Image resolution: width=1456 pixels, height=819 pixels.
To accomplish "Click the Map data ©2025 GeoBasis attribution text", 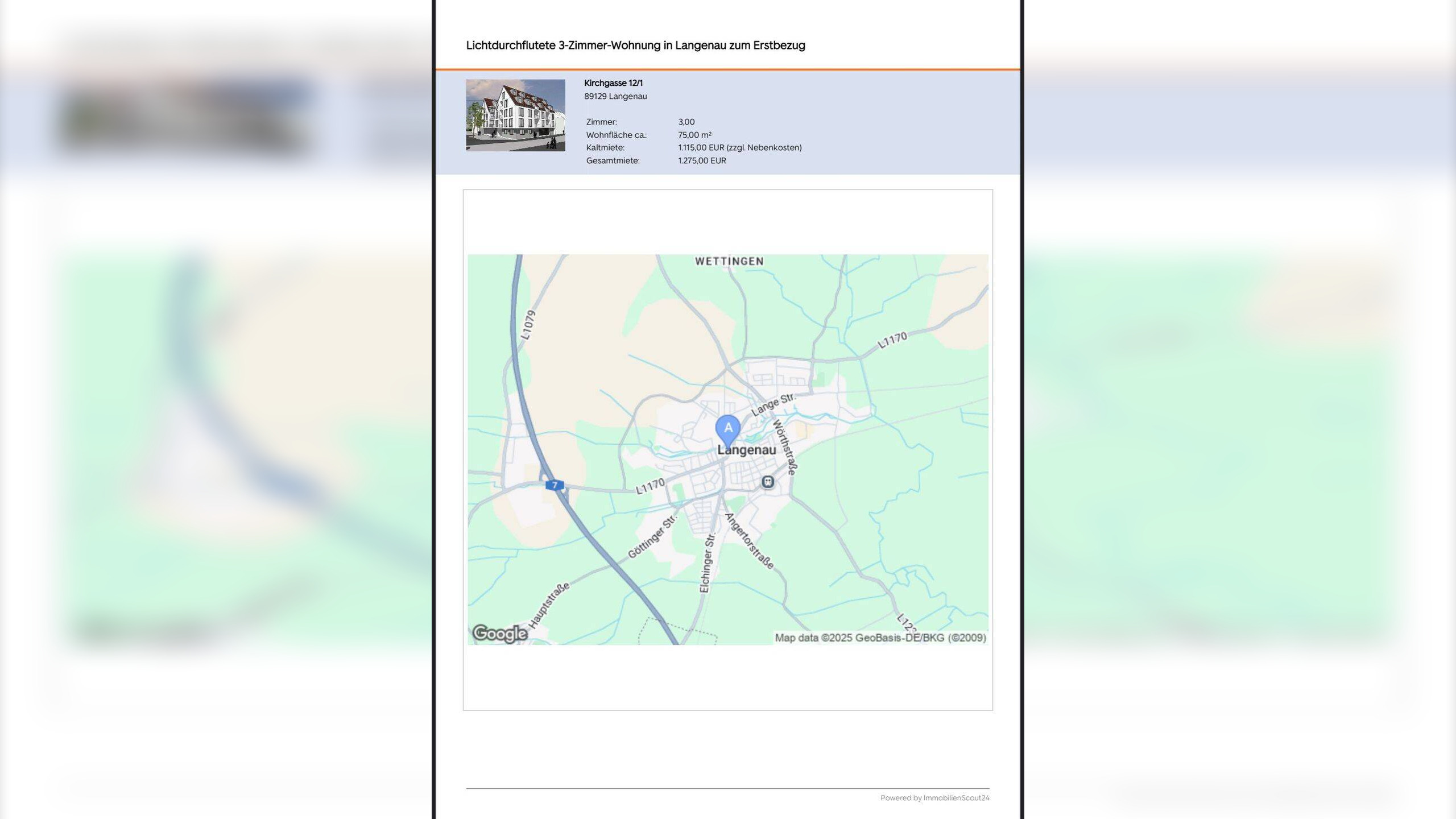I will coord(880,638).
